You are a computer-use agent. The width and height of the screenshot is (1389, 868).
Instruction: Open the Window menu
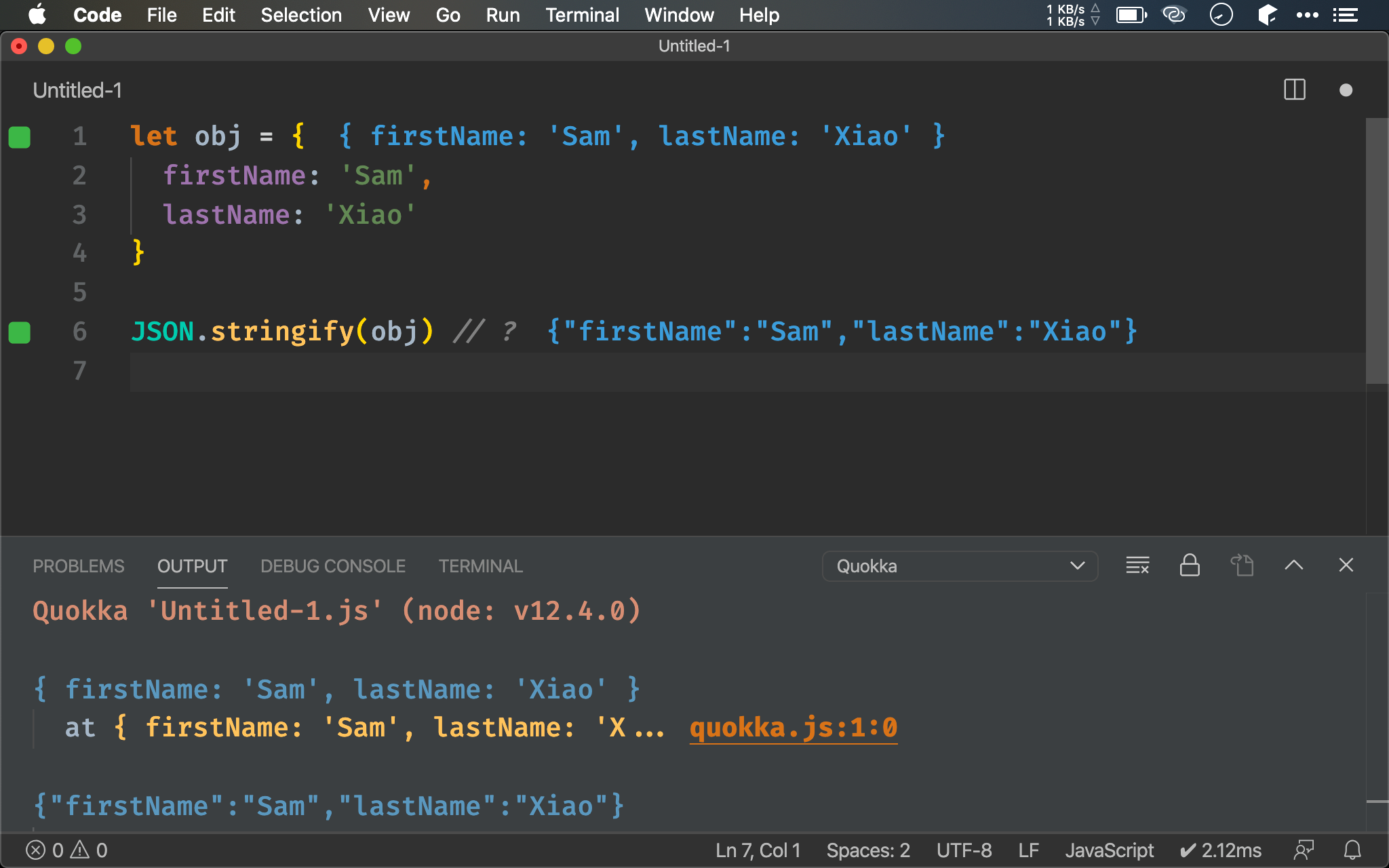(679, 15)
